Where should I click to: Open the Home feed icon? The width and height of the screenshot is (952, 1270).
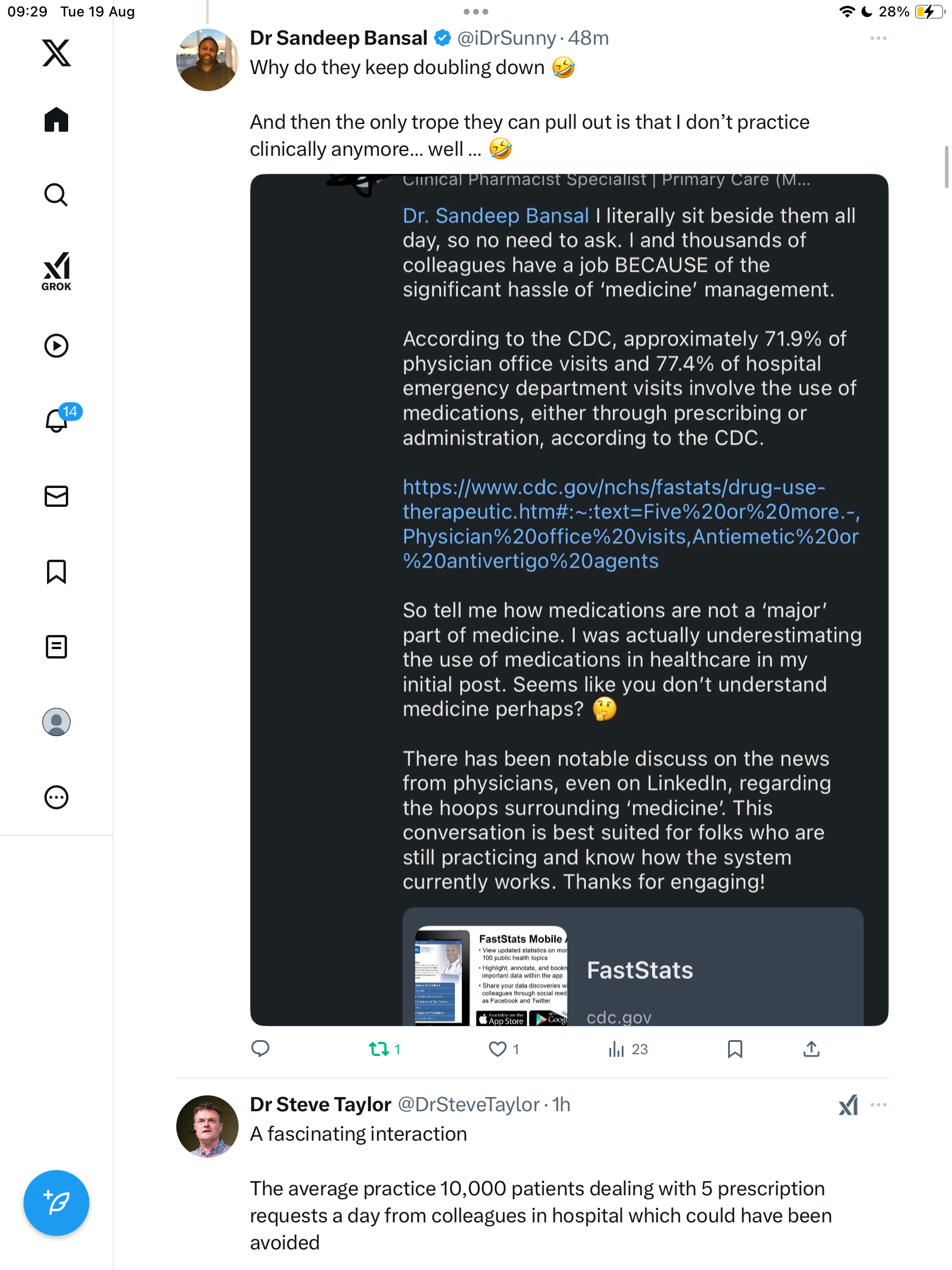tap(56, 120)
